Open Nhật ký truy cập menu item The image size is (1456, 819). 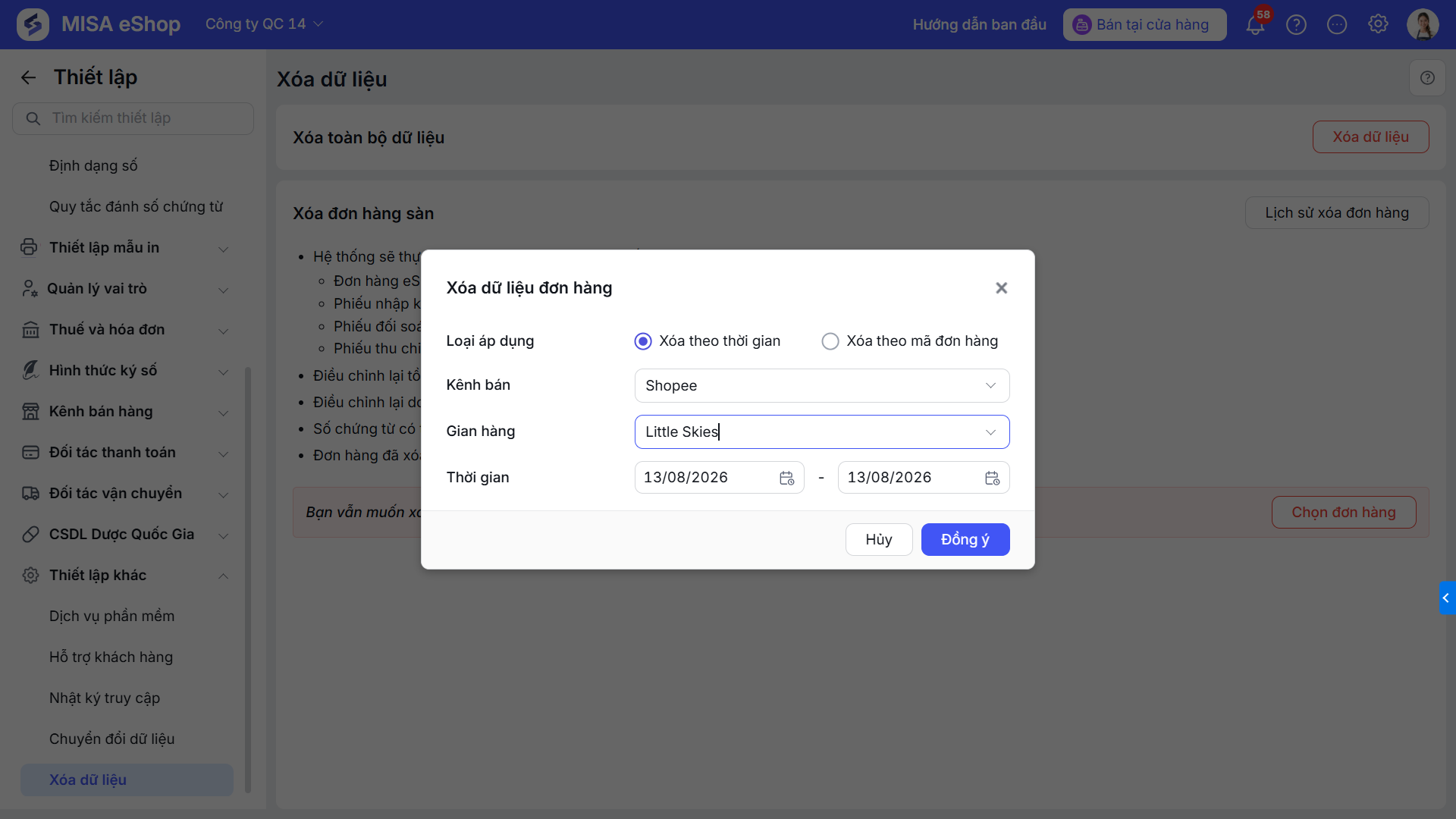tap(105, 698)
